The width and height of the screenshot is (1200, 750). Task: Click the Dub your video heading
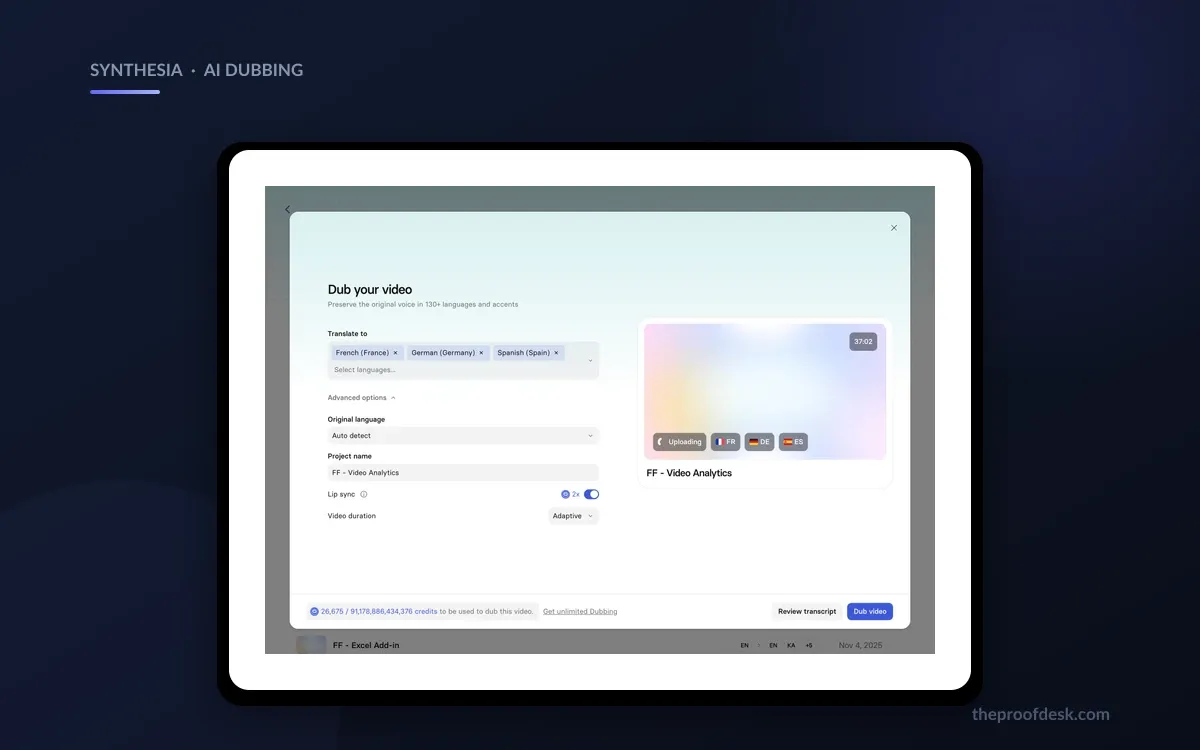[370, 290]
